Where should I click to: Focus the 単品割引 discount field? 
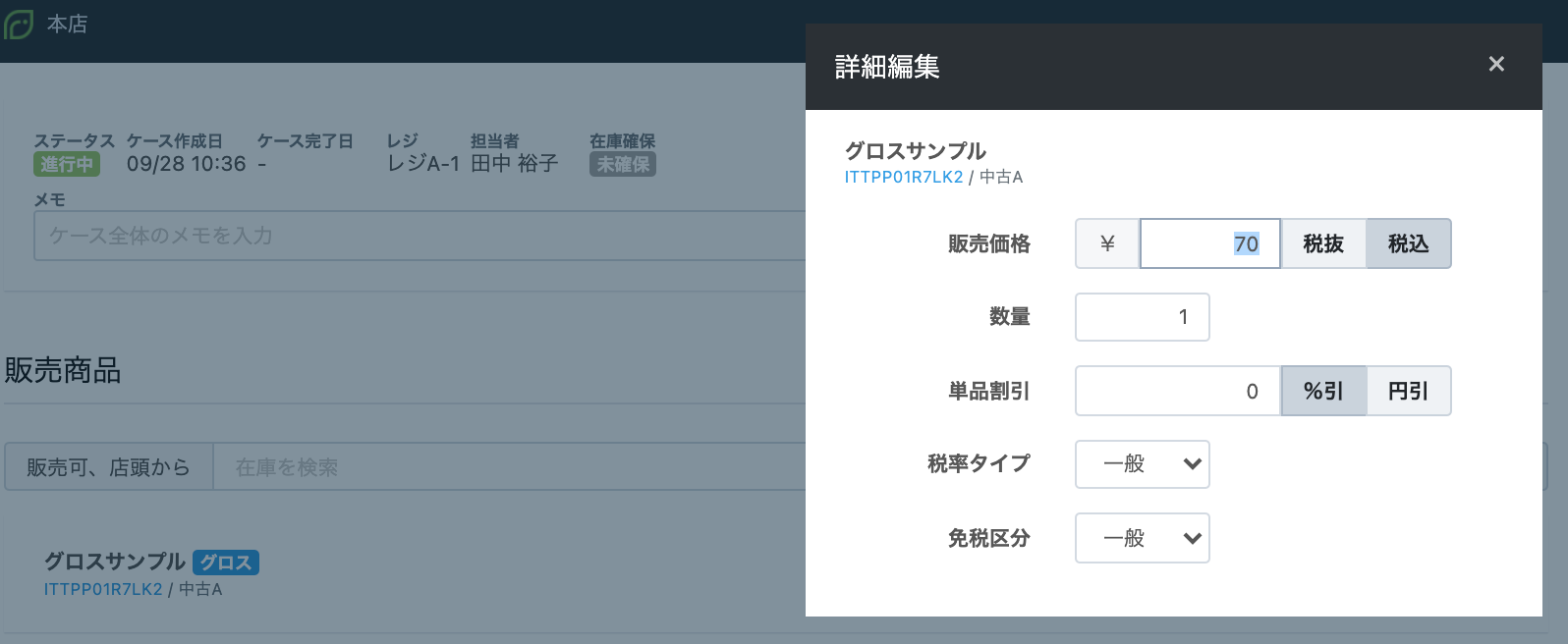(x=1177, y=391)
